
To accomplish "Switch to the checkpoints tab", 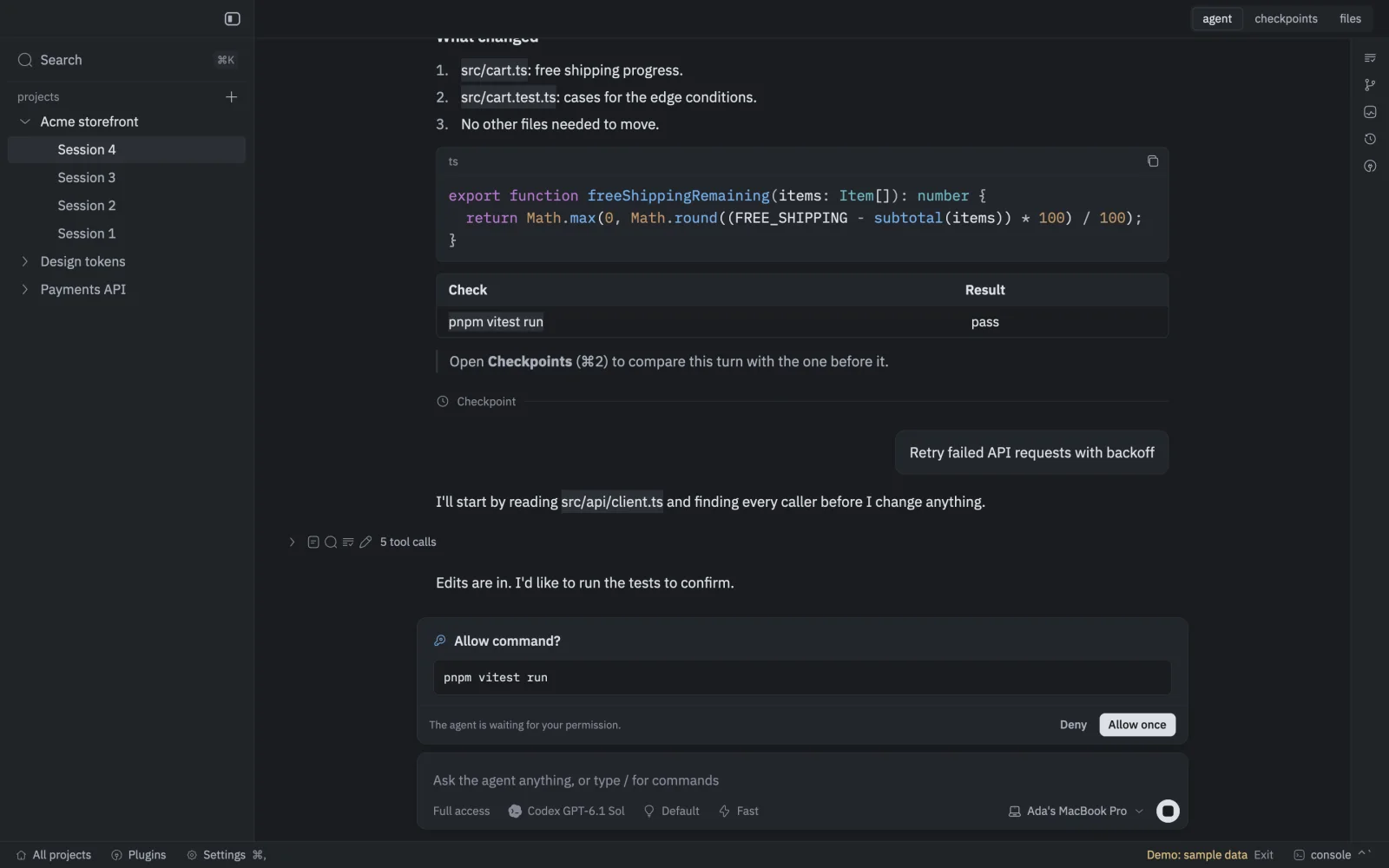I will (1286, 18).
